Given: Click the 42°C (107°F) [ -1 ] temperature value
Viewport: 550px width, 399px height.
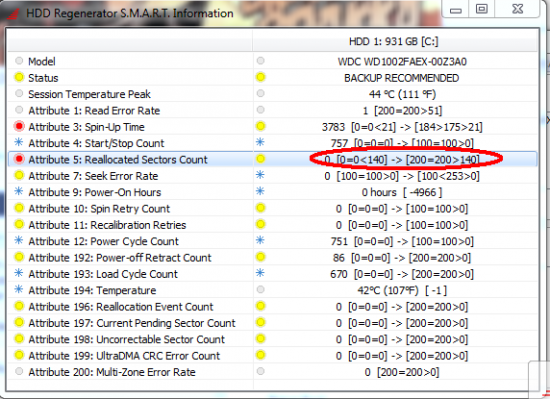Looking at the screenshot, I should pos(402,291).
